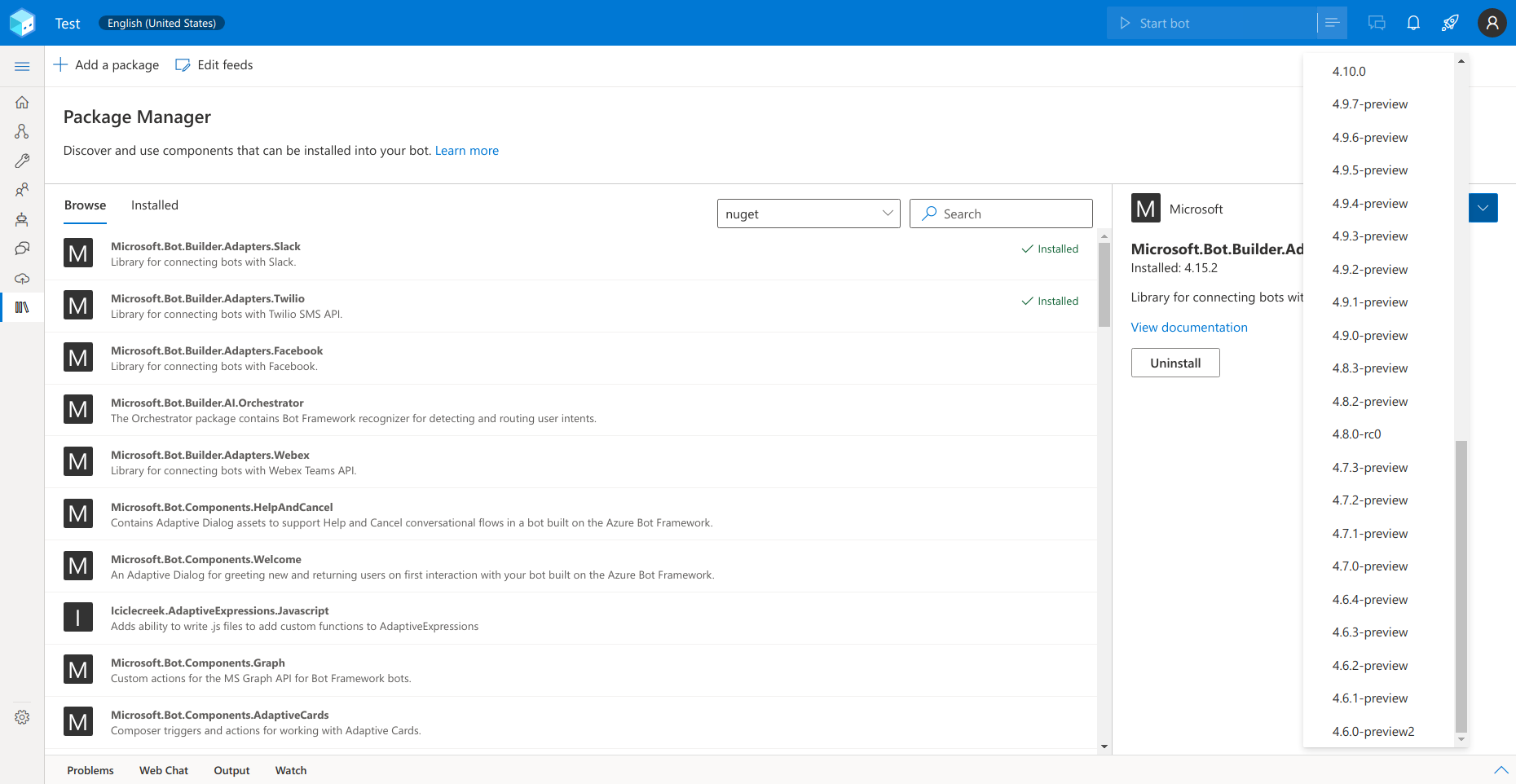Viewport: 1516px width, 784px height.
Task: Open the Learn more link
Action: point(467,151)
